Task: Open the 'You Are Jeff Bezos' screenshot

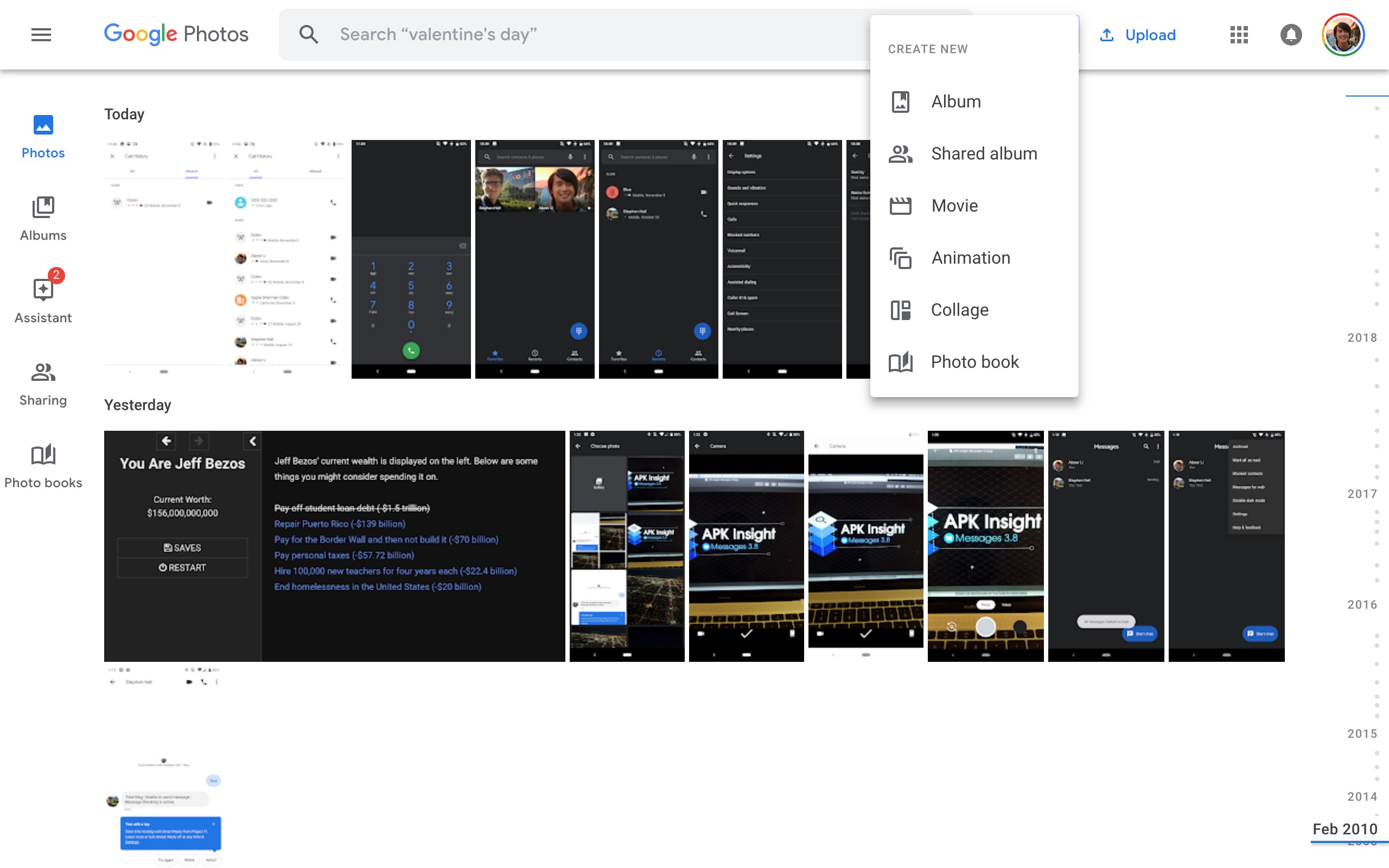Action: pos(333,544)
